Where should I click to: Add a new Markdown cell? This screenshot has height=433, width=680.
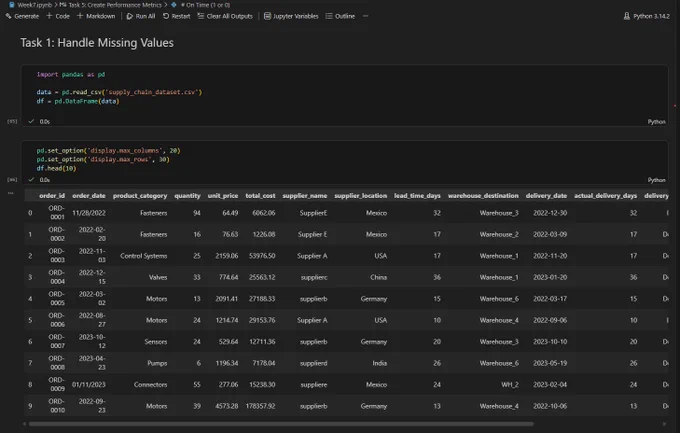[x=96, y=16]
